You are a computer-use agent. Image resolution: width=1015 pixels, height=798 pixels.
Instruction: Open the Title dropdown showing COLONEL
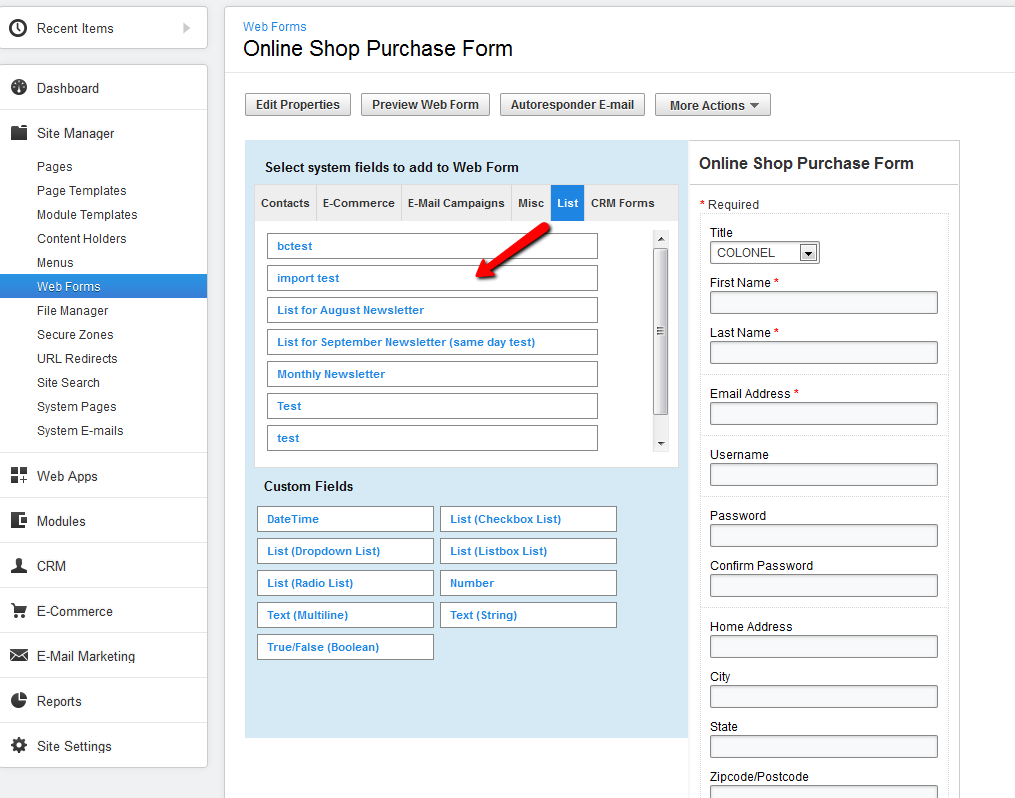806,252
